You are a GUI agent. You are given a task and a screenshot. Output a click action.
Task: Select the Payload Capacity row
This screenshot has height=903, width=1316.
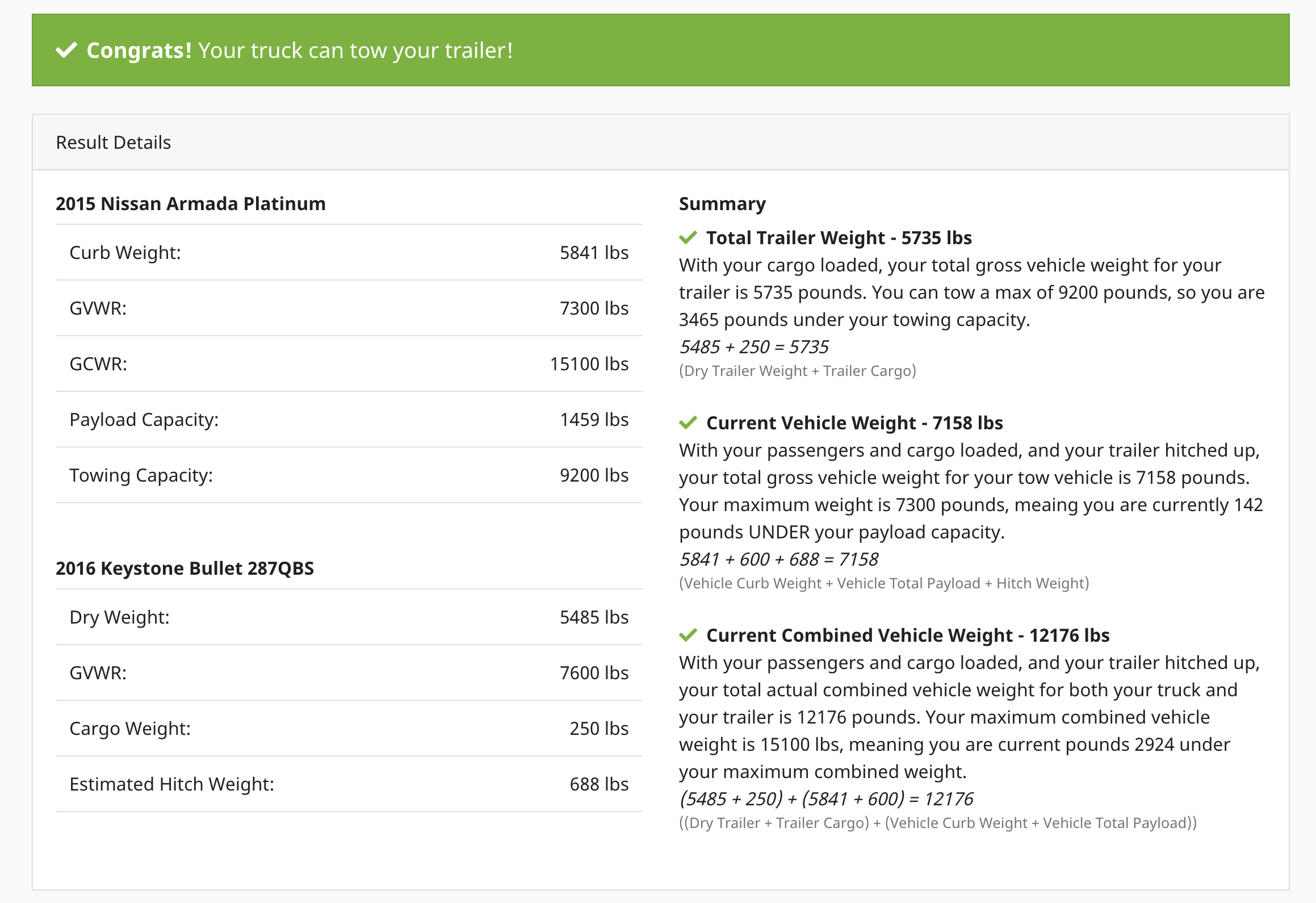[349, 420]
